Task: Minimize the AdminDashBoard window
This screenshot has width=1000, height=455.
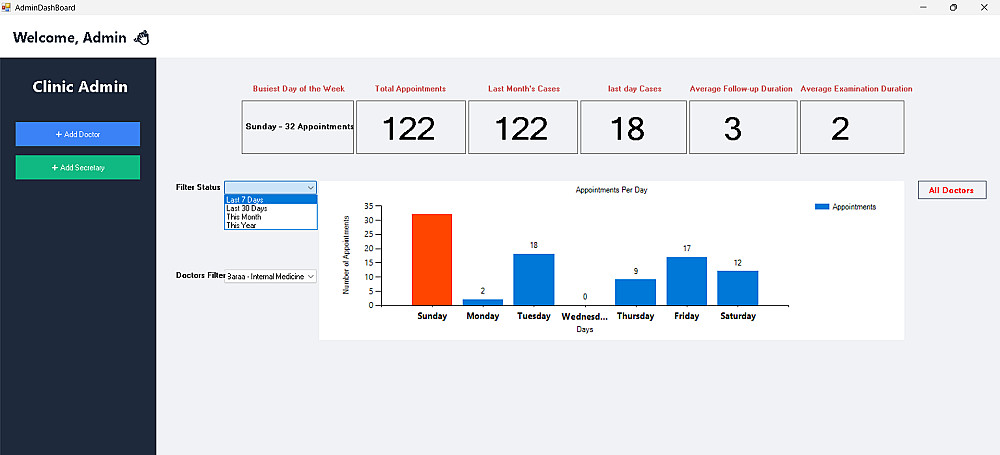Action: coord(923,8)
